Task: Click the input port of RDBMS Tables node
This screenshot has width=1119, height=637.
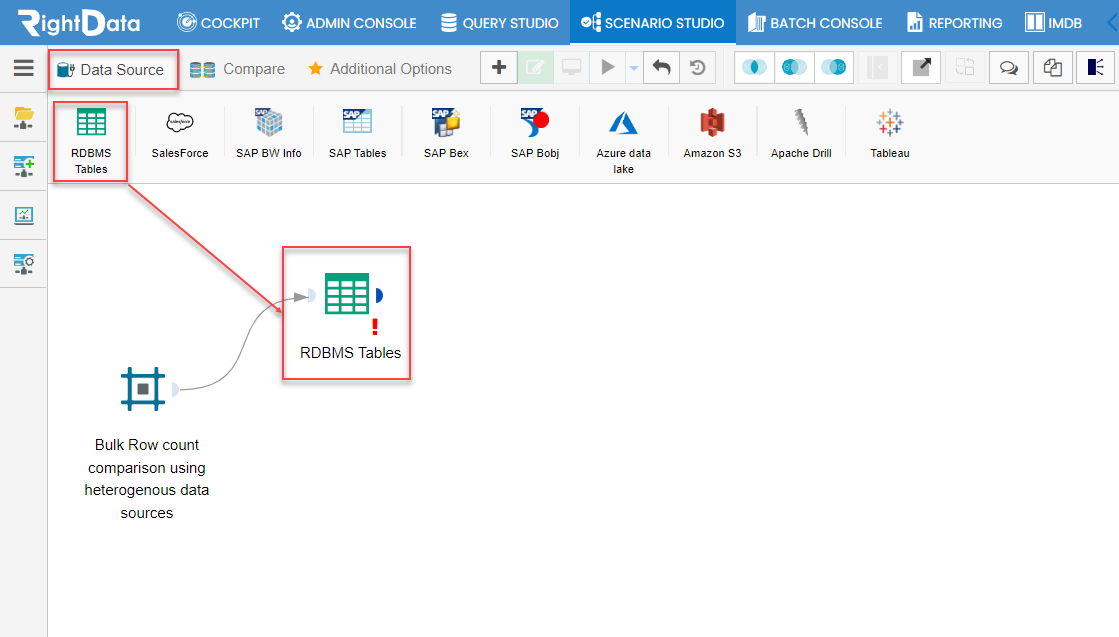Action: point(311,295)
